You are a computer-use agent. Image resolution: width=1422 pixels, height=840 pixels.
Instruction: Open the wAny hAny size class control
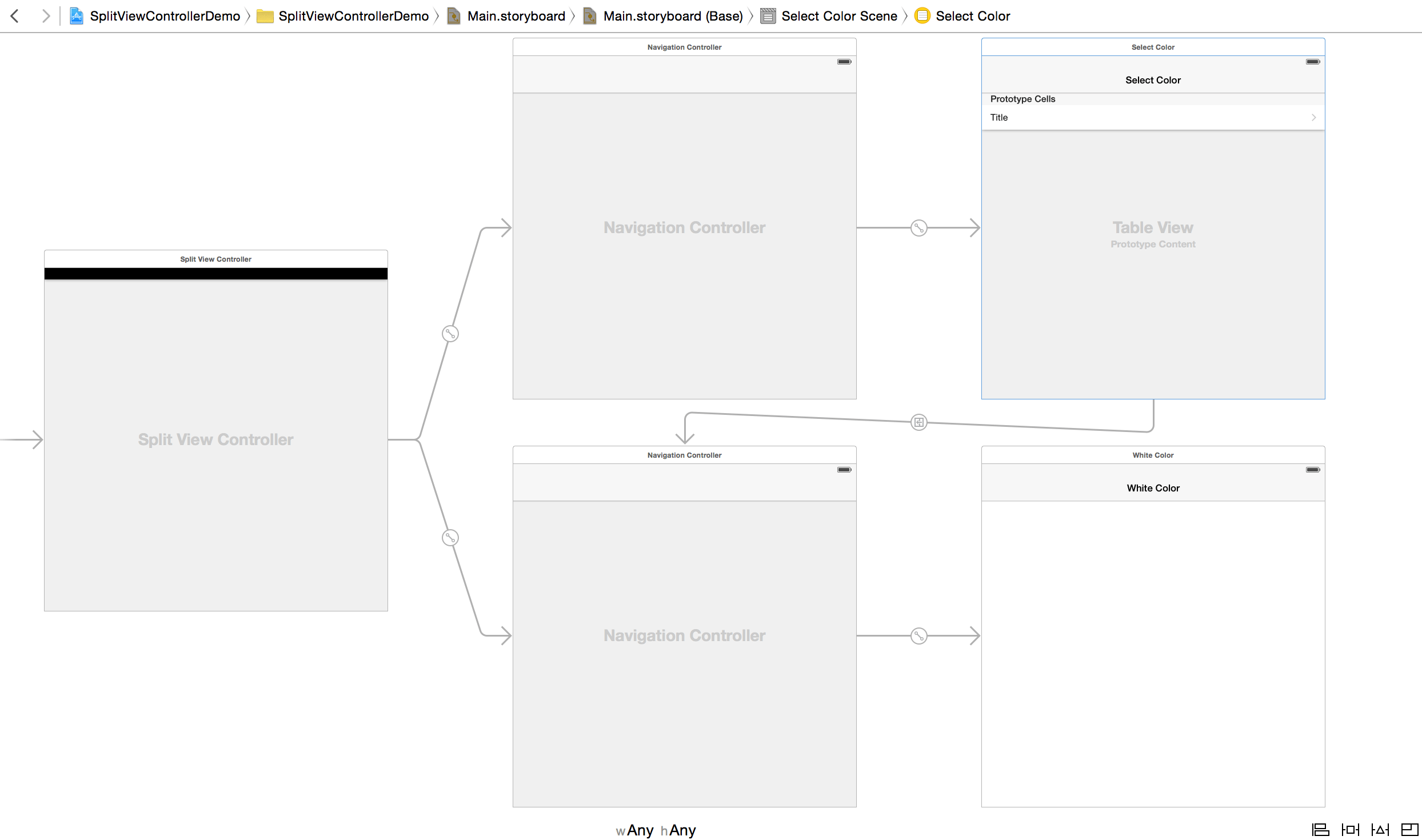[656, 830]
